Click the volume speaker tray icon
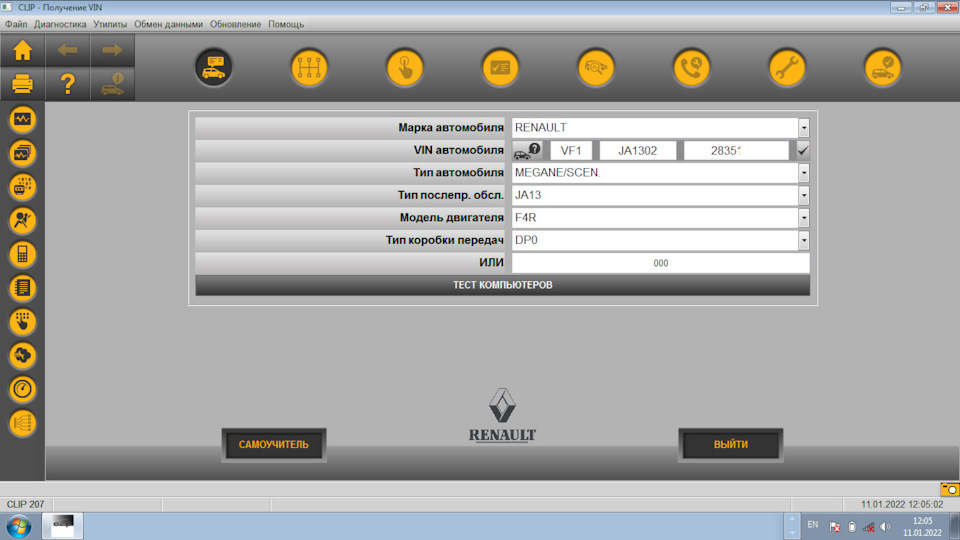The height and width of the screenshot is (540, 960). 885,527
